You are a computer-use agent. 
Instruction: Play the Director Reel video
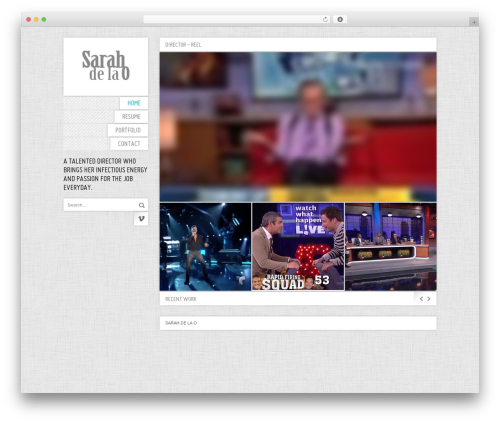pos(298,127)
